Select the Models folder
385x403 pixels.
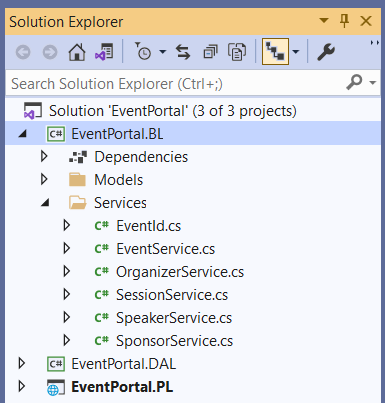coord(119,180)
